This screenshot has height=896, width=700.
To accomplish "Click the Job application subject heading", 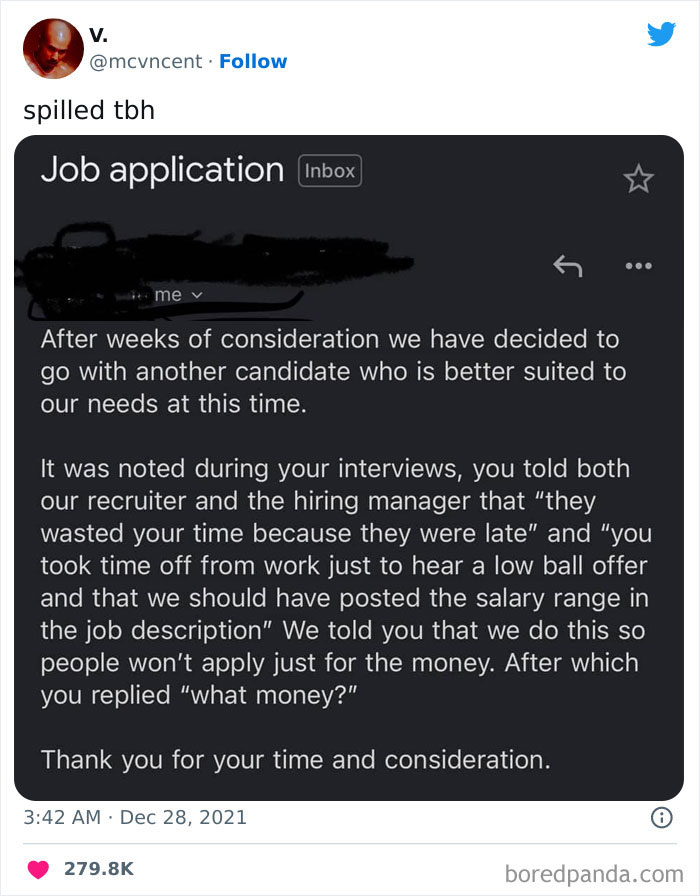I will 162,170.
